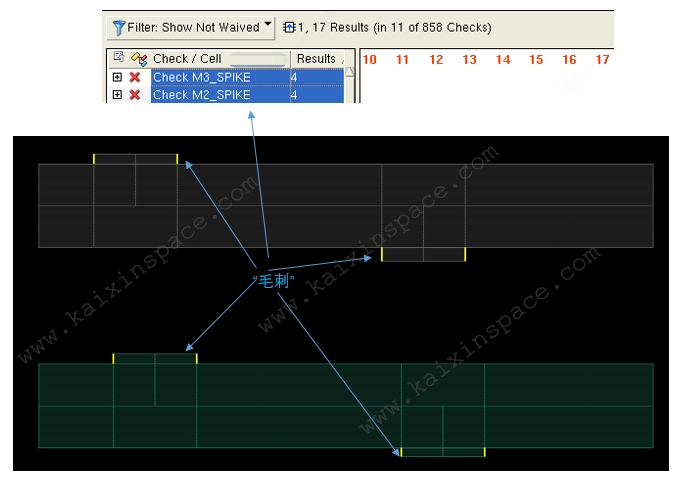The image size is (681, 478).
Task: Click the top-left yellow-marked spike on gray shape
Action: (x=135, y=159)
